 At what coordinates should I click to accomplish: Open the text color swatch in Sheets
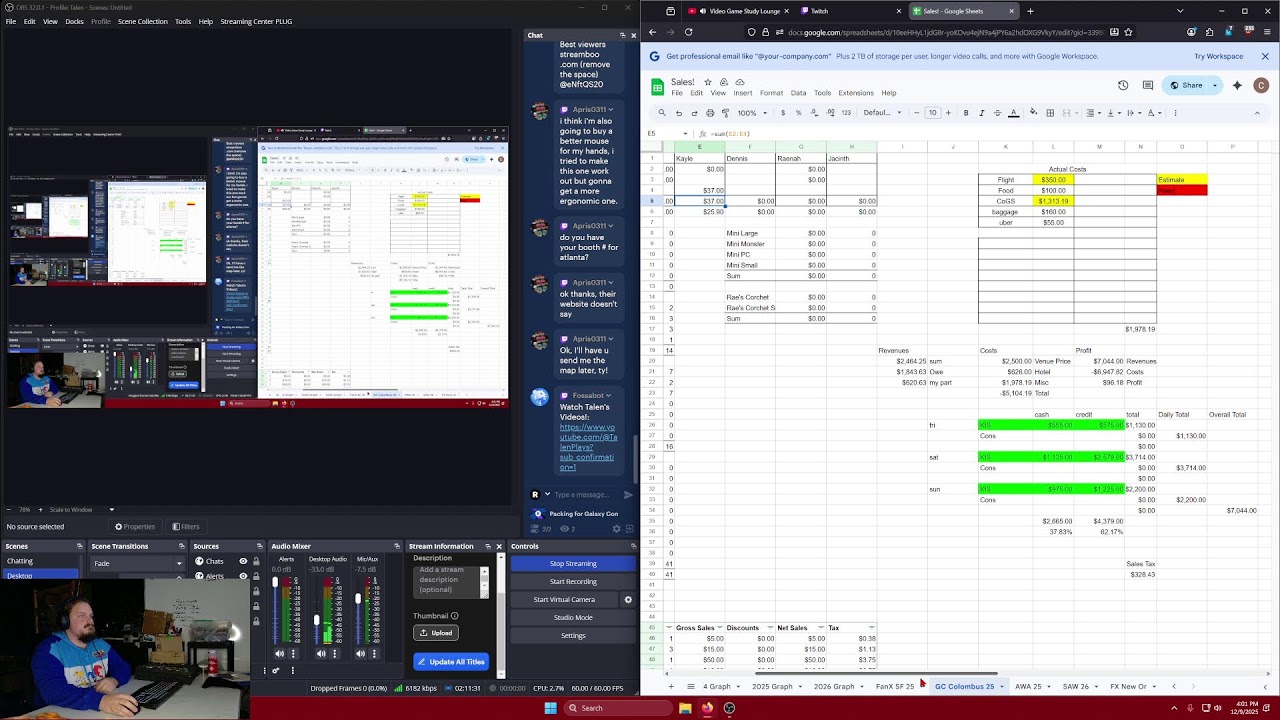1013,113
